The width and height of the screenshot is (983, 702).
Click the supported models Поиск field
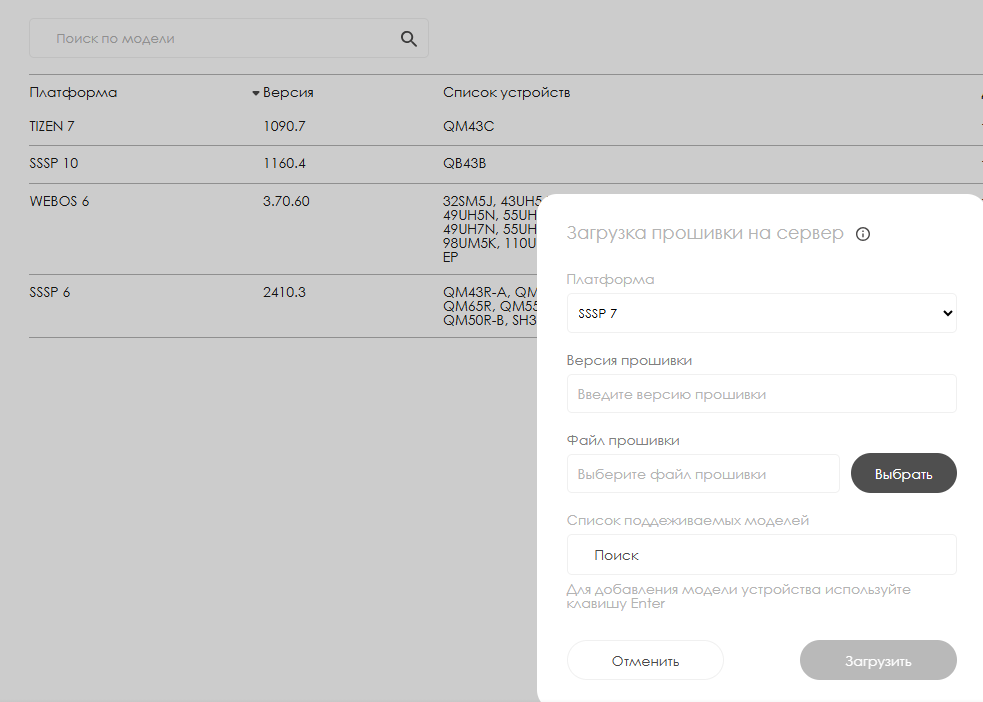click(761, 555)
